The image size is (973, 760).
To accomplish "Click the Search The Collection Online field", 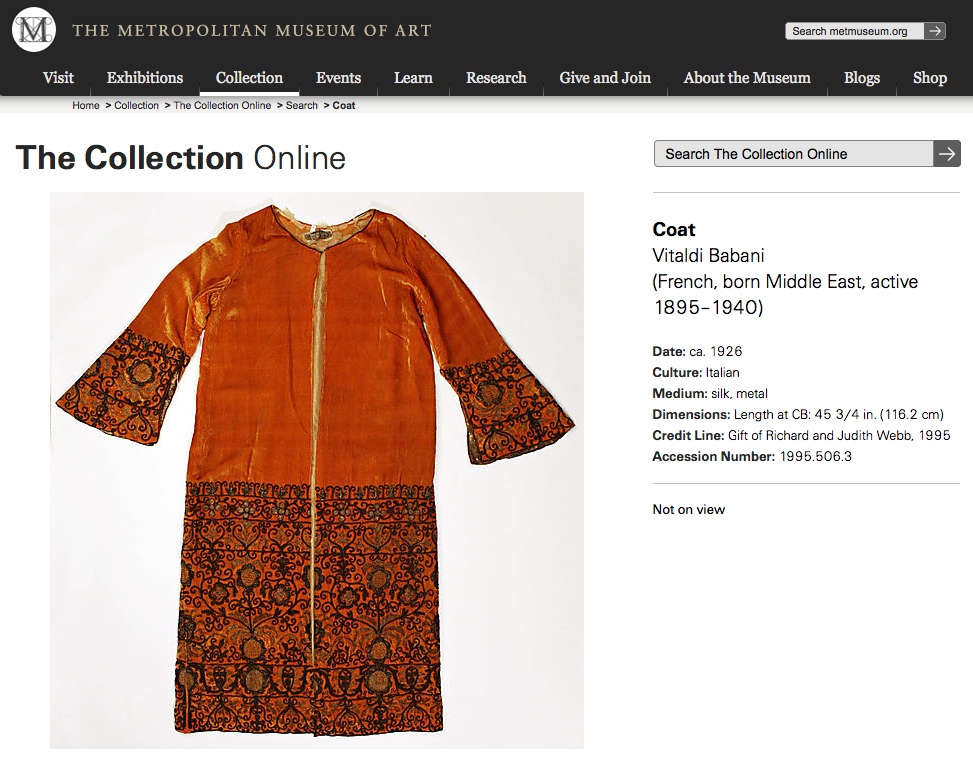I will coord(794,154).
